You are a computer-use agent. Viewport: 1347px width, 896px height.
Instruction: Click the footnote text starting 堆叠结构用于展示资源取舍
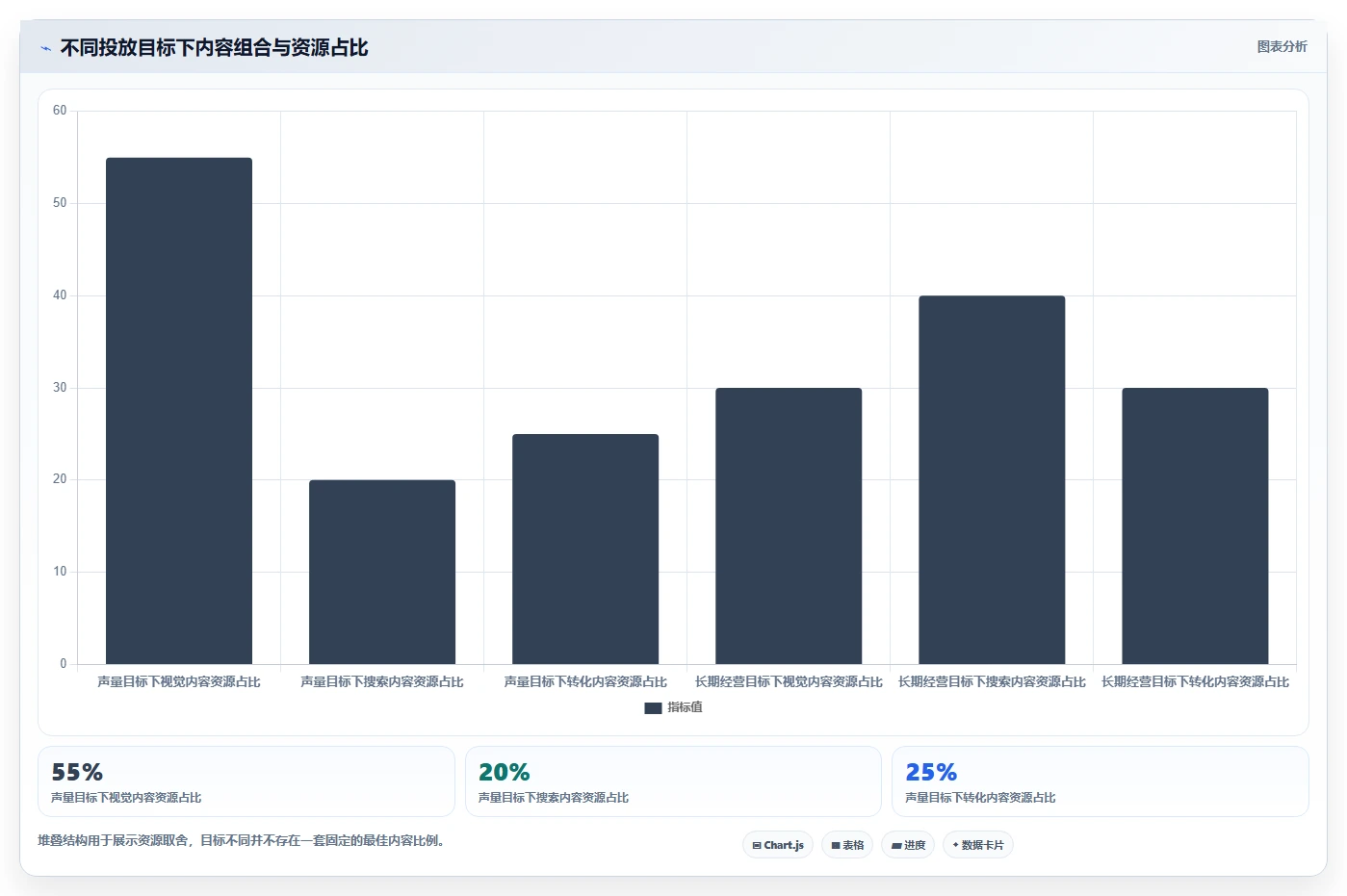(241, 840)
